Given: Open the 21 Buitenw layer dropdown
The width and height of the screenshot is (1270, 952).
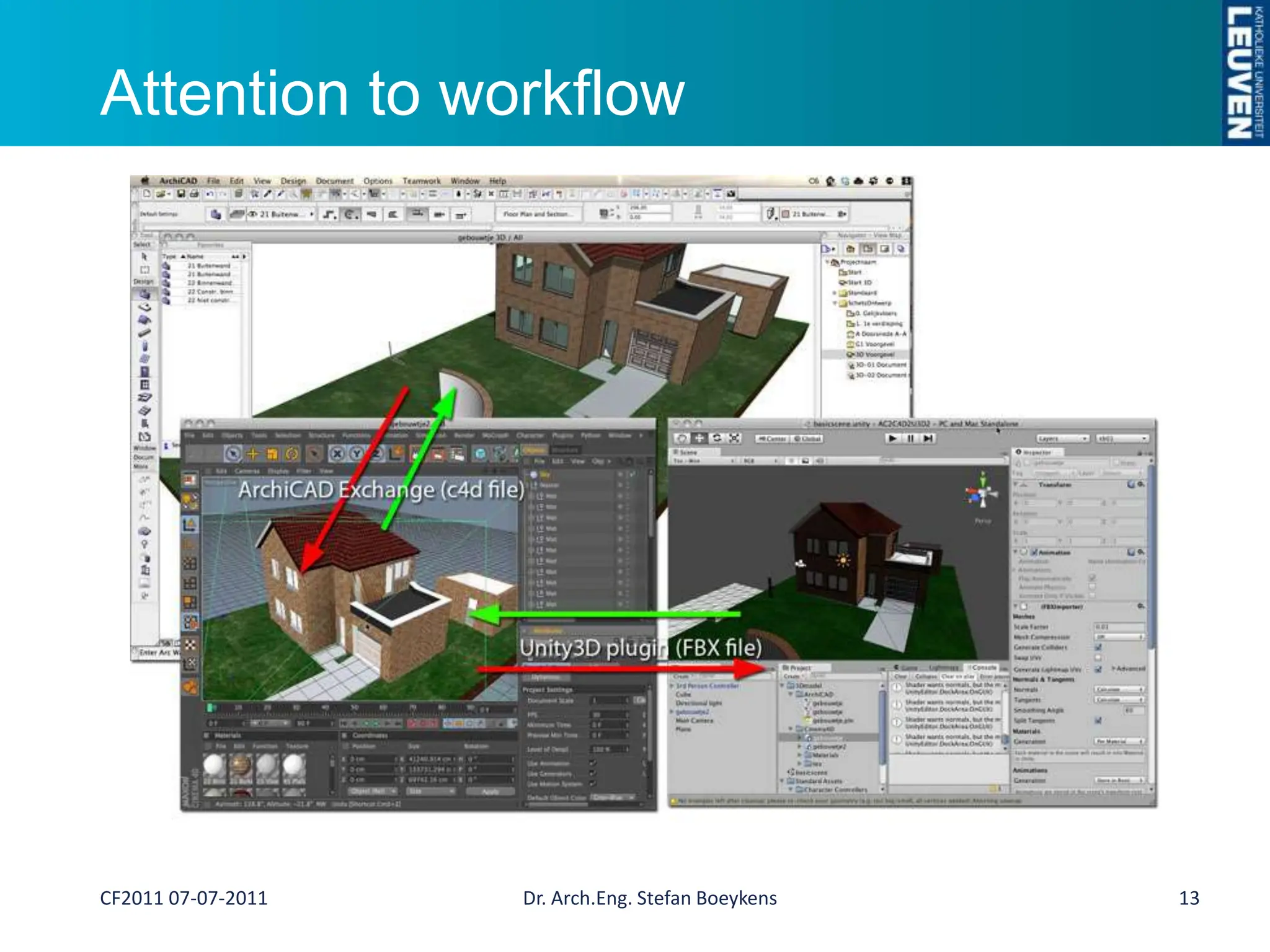Looking at the screenshot, I should pos(282,214).
